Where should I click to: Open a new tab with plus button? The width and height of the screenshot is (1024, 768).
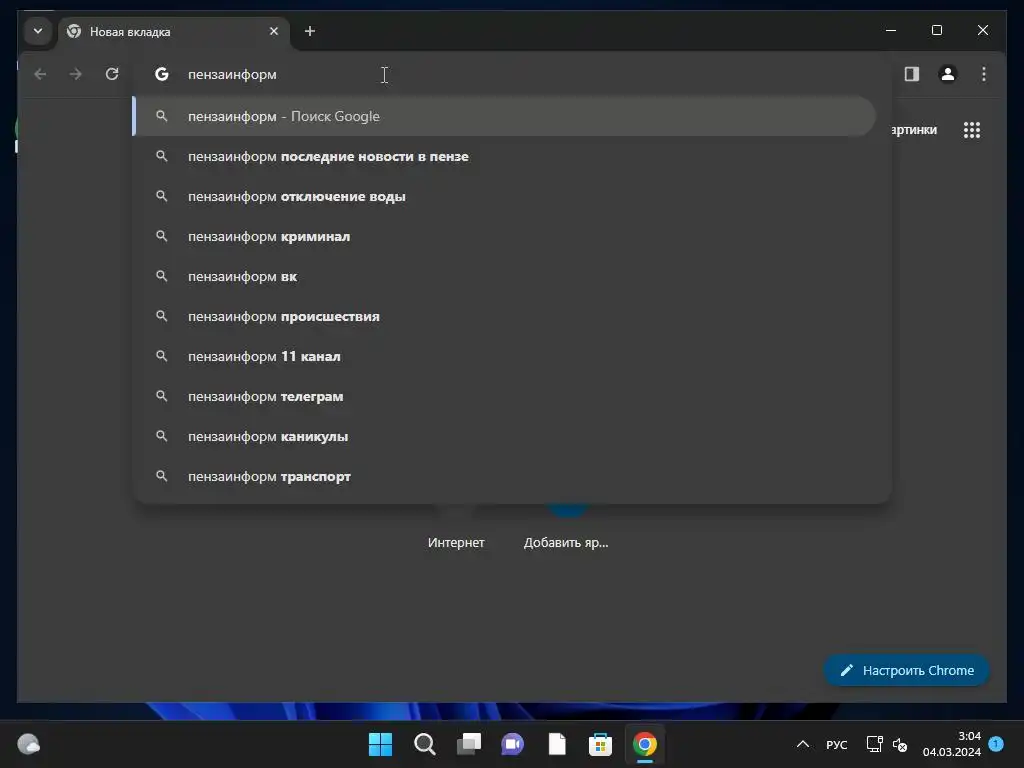(x=310, y=31)
